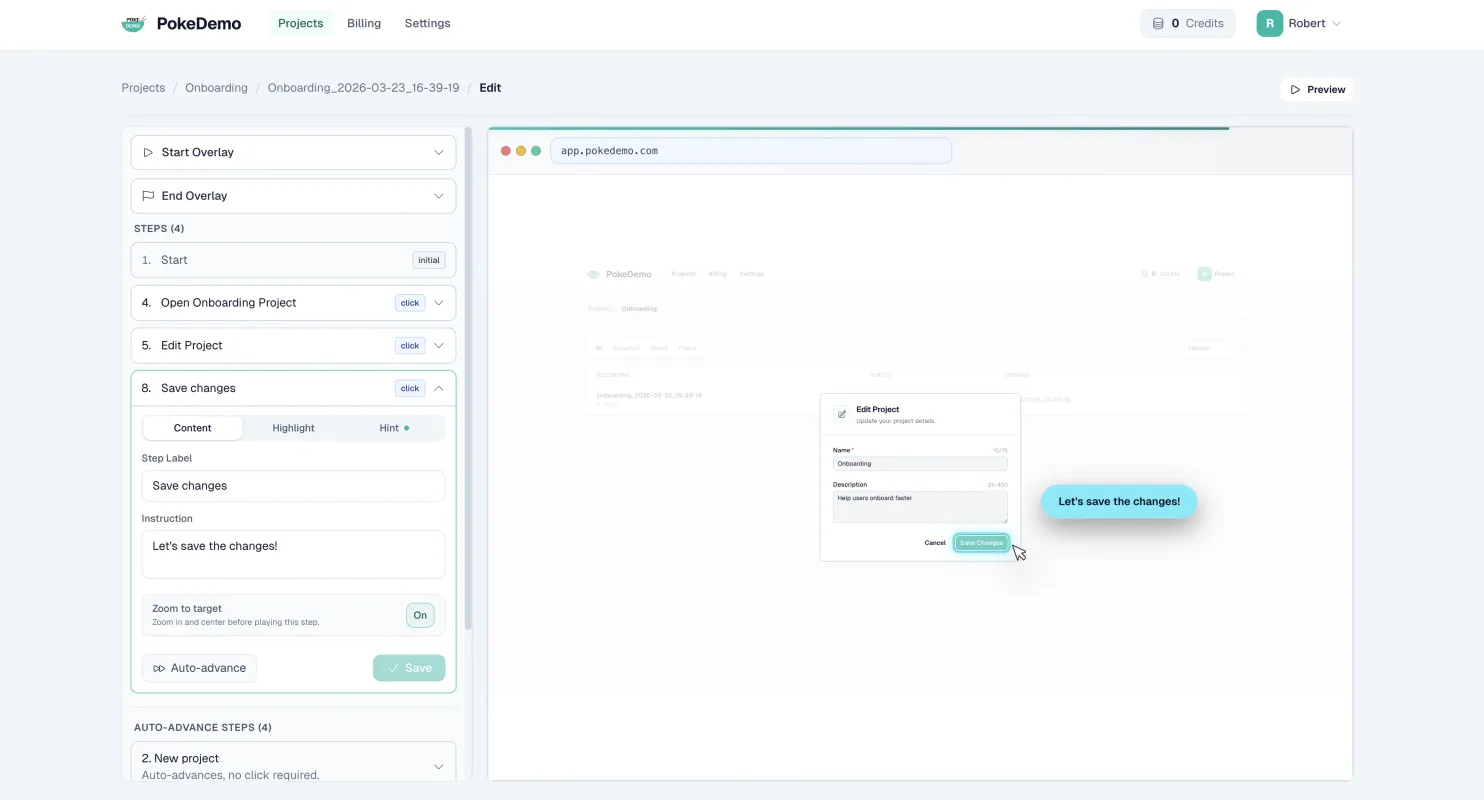Click the click badge on Open Onboarding Project

tap(410, 303)
